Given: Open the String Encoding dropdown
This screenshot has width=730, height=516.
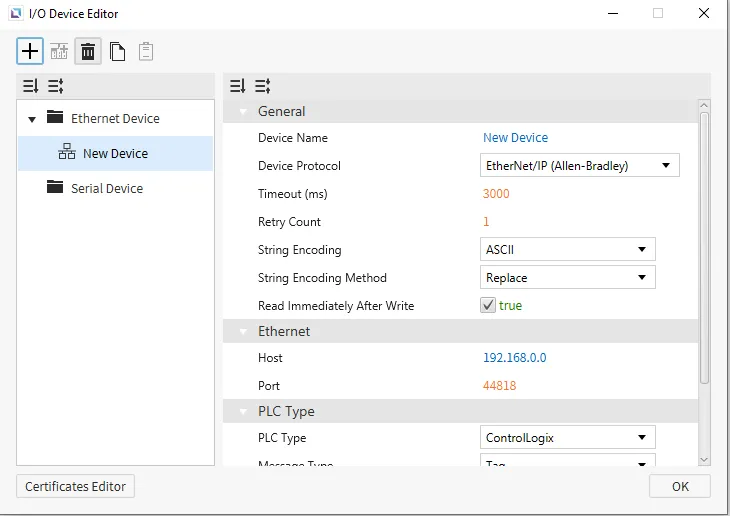Looking at the screenshot, I should [x=568, y=250].
